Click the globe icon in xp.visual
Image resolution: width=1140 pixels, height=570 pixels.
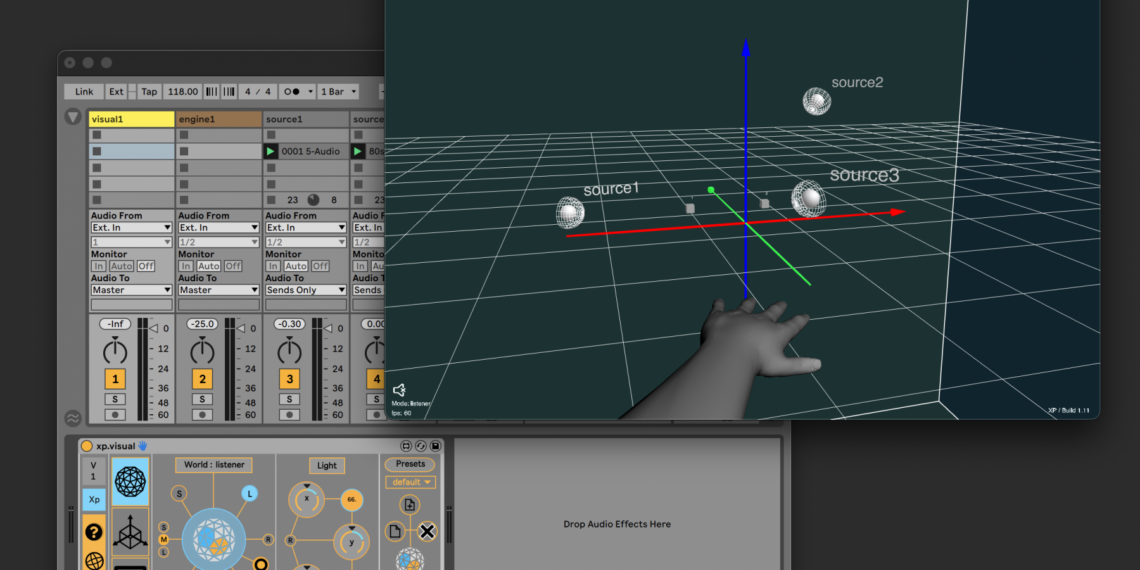(94, 561)
